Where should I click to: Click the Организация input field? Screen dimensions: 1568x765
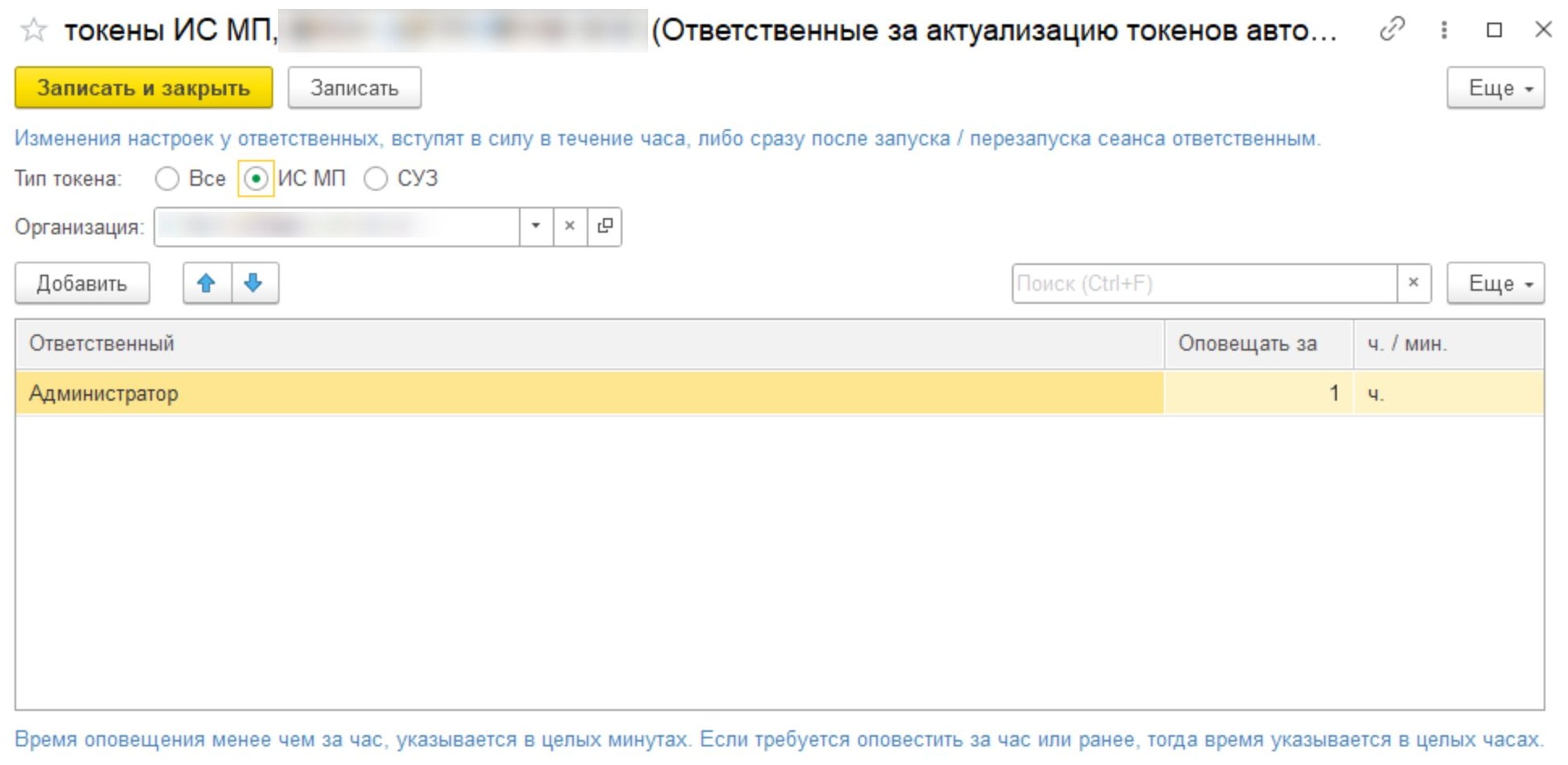[337, 226]
